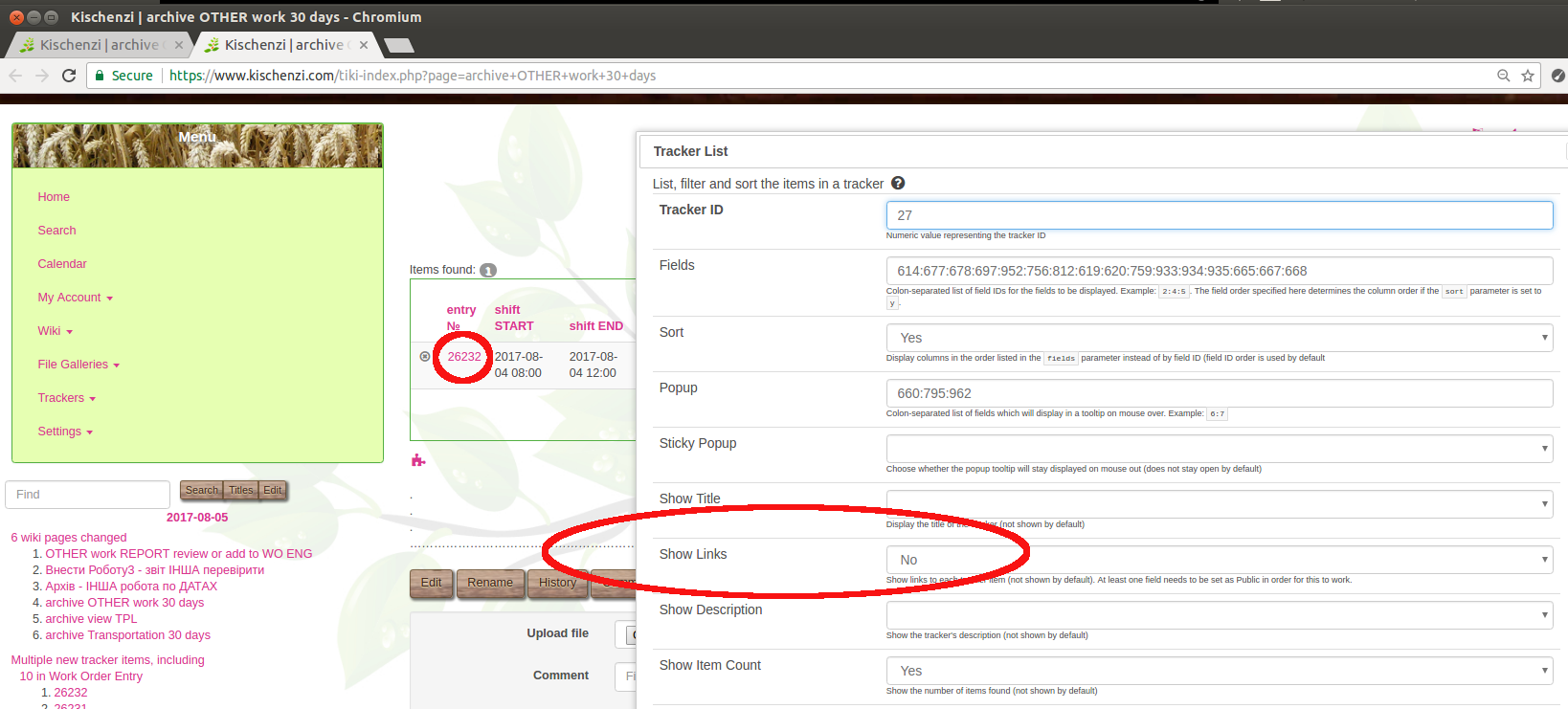Click the help question mark icon
Image resolution: width=1568 pixels, height=709 pixels.
point(898,183)
